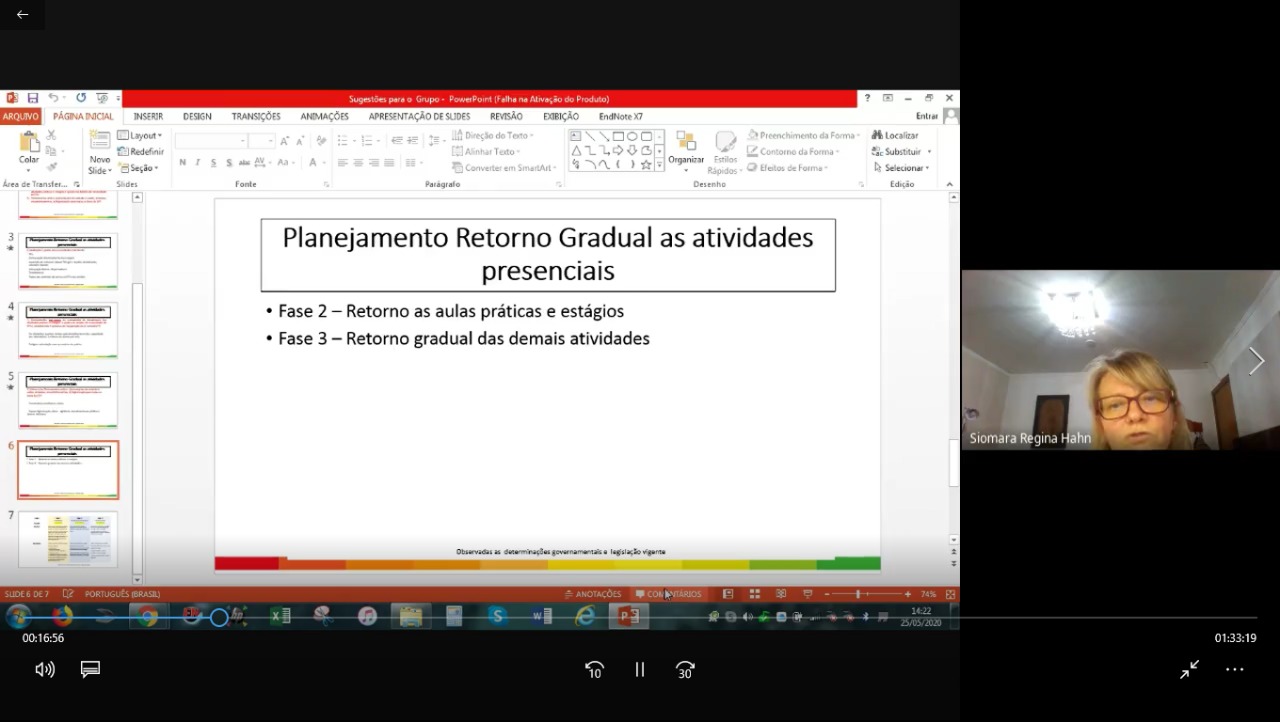Viewport: 1280px width, 722px height.
Task: Open Selecionar dropdown
Action: (902, 168)
